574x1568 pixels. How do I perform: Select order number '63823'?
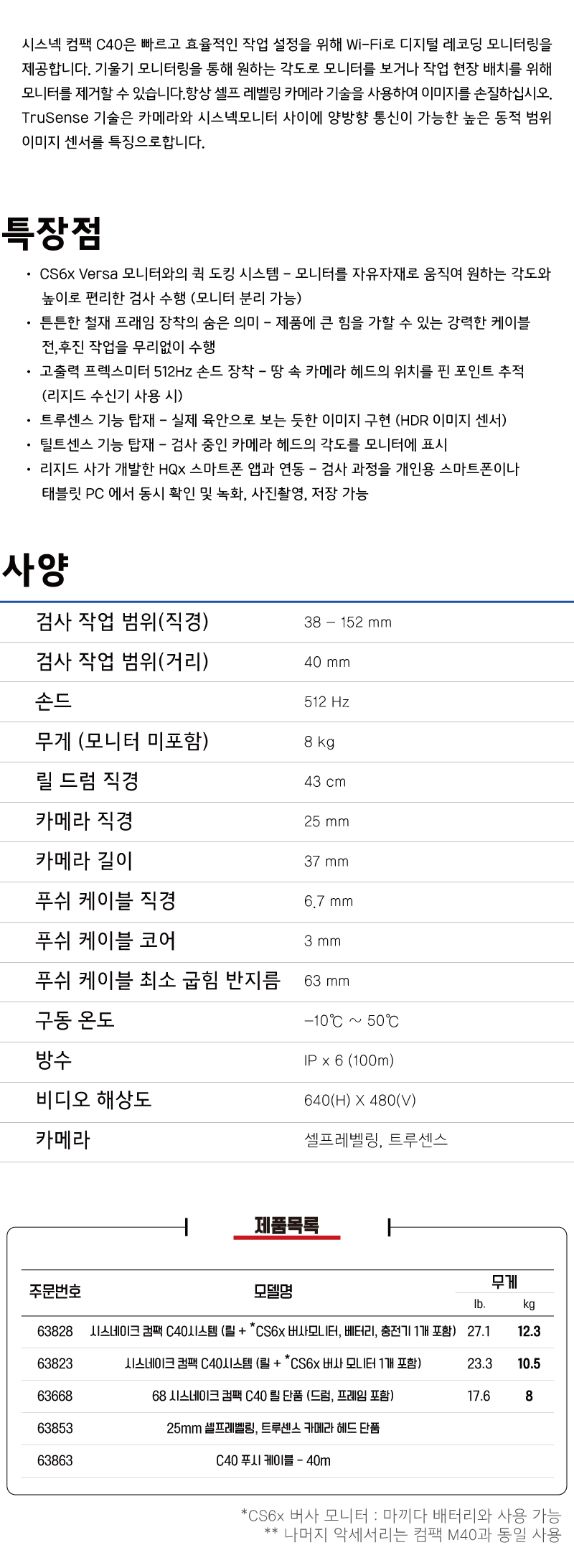point(55,1363)
